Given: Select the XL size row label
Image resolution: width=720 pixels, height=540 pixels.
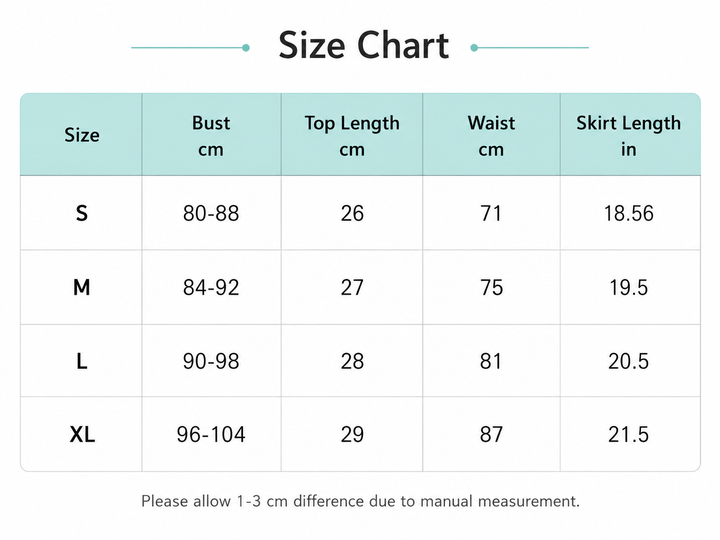Looking at the screenshot, I should (82, 434).
